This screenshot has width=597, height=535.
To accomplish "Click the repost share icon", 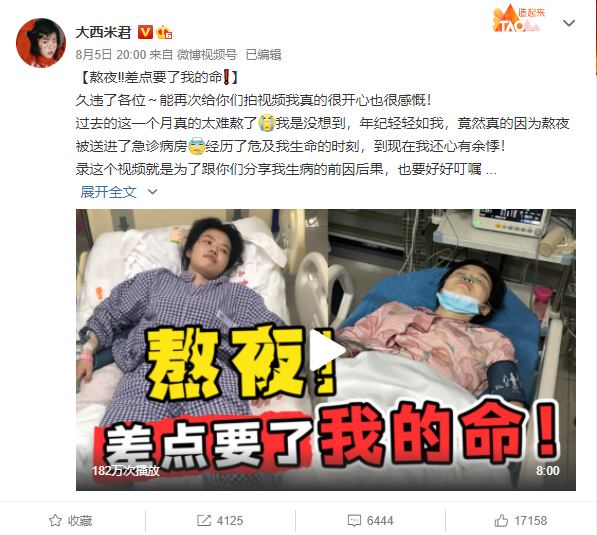I will pyautogui.click(x=204, y=521).
